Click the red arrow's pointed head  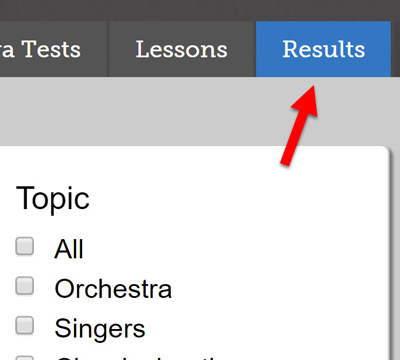pyautogui.click(x=307, y=100)
